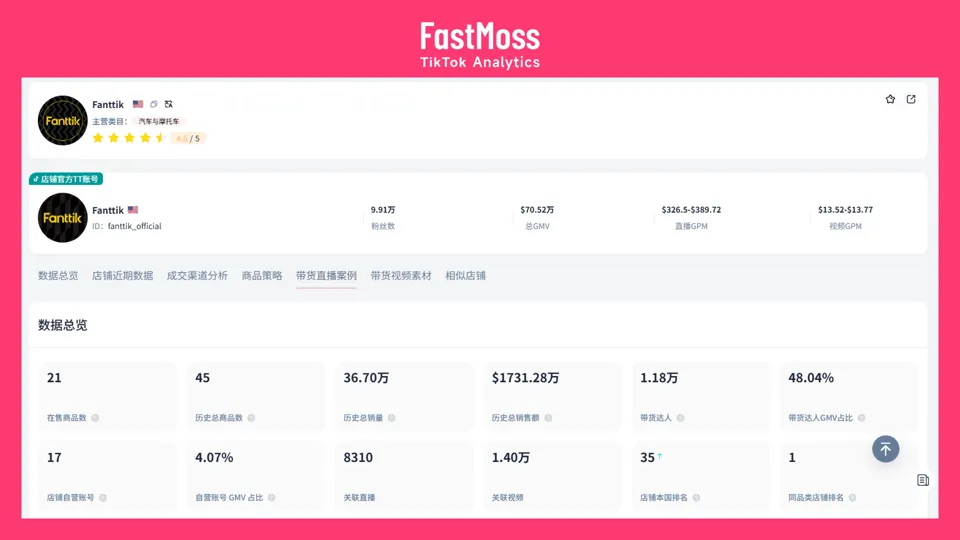The width and height of the screenshot is (960, 540).
Task: Click the favorite star icon
Action: click(x=890, y=99)
